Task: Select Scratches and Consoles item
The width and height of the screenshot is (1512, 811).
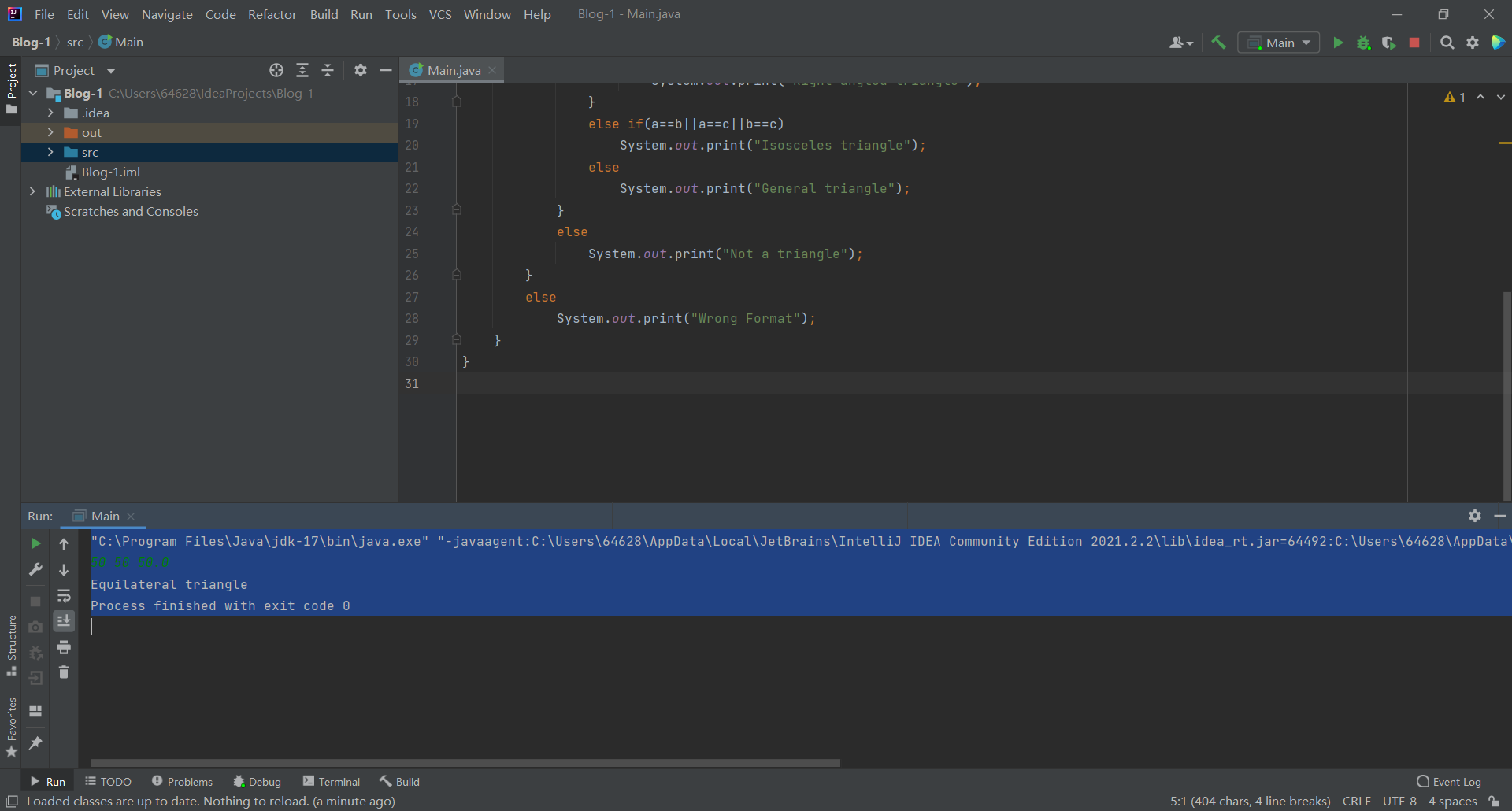Action: pyautogui.click(x=131, y=211)
